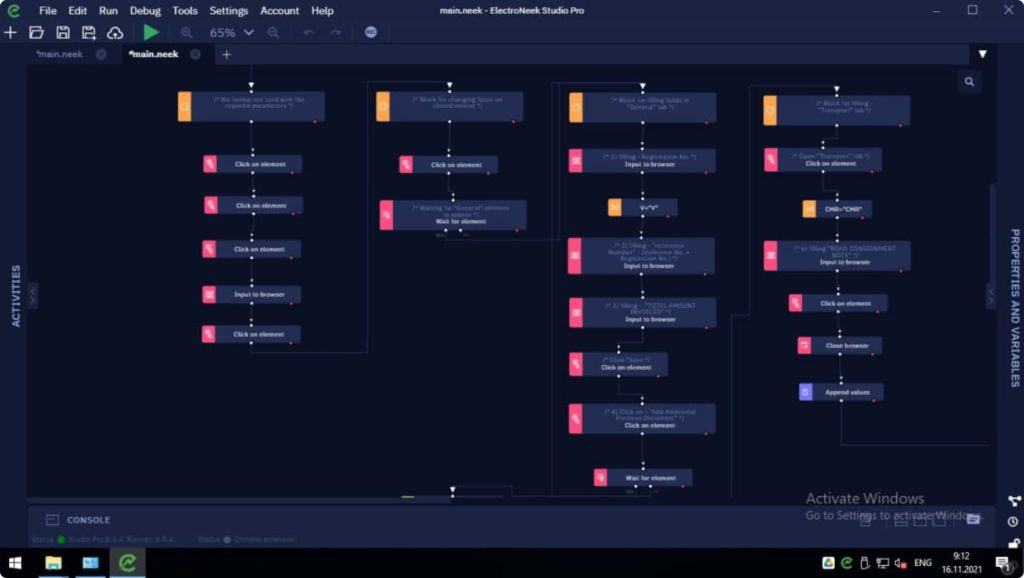Click the CONSOLE panel header label

click(88, 520)
